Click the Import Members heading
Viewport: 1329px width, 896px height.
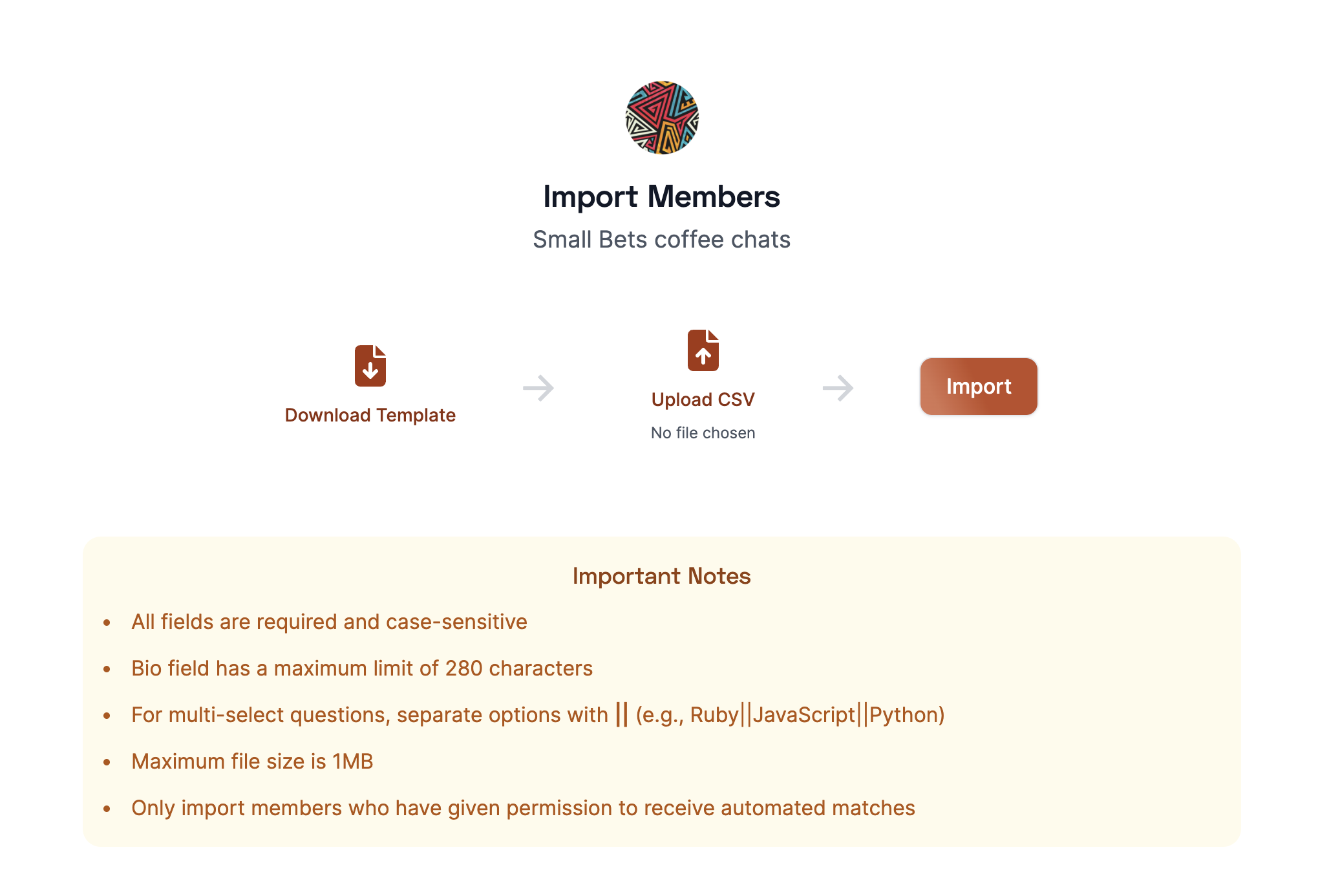[x=662, y=197]
